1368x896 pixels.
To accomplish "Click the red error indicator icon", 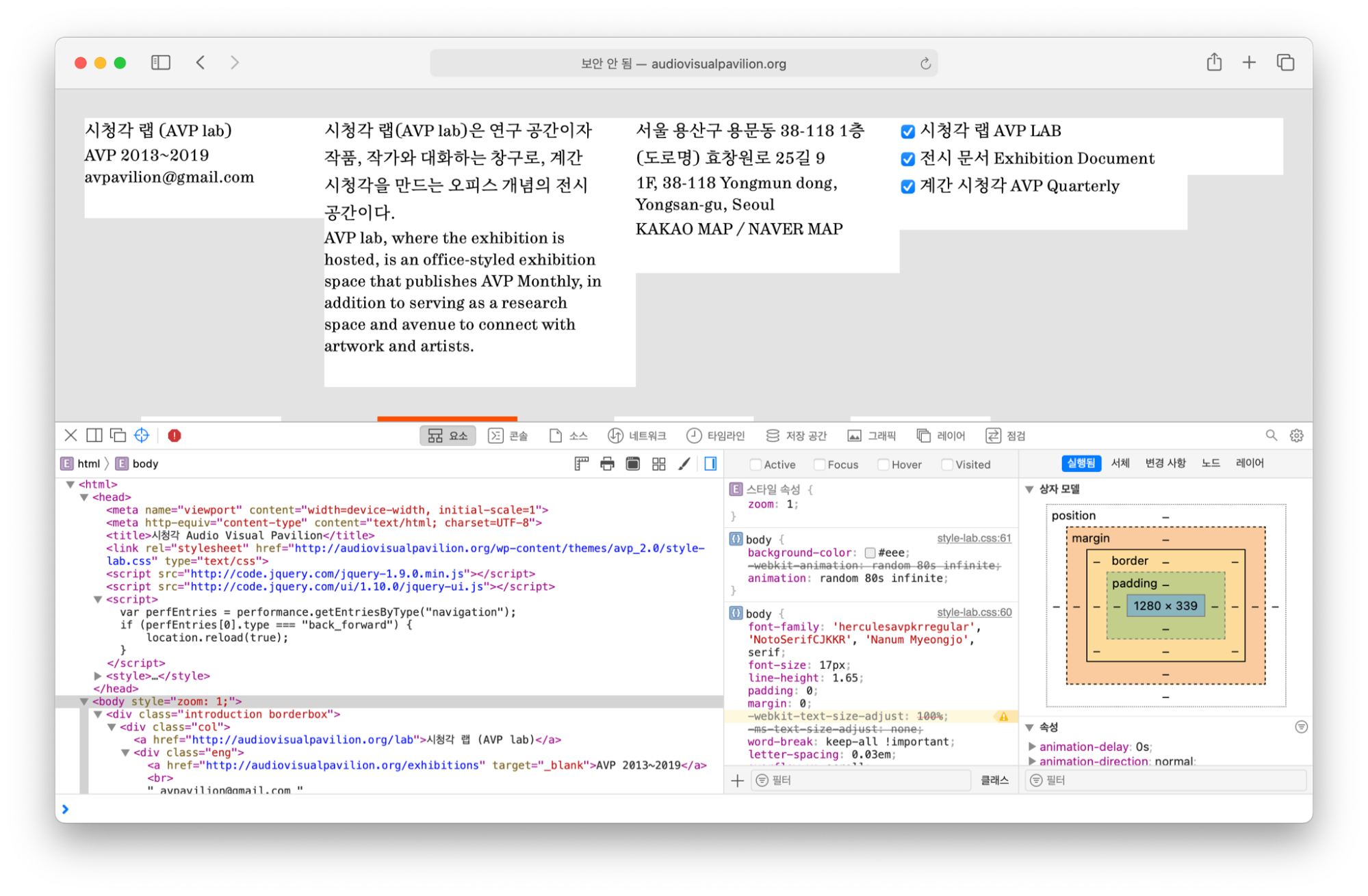I will pyautogui.click(x=175, y=436).
